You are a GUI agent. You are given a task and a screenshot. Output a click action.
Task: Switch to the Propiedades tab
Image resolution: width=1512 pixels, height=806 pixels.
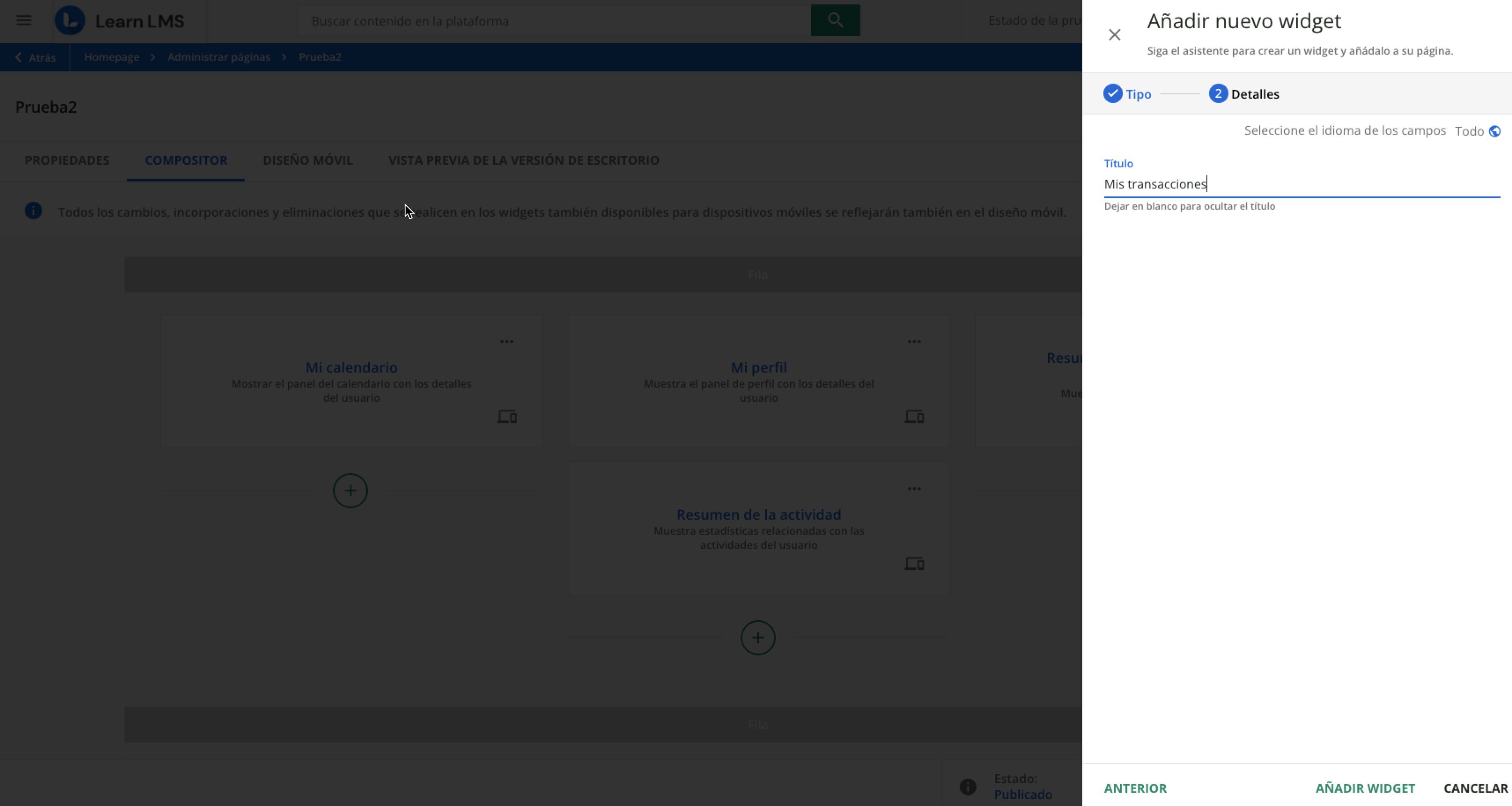click(67, 160)
